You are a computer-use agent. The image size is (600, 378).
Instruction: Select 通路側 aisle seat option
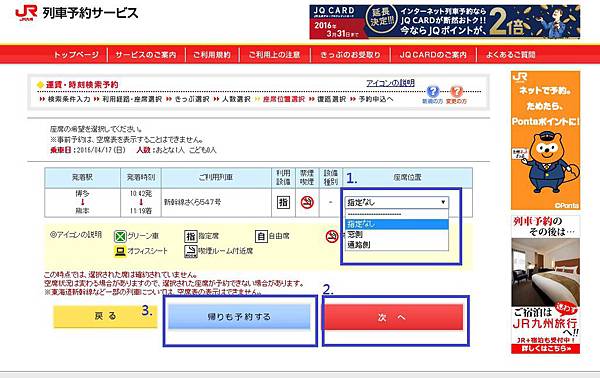(x=397, y=244)
